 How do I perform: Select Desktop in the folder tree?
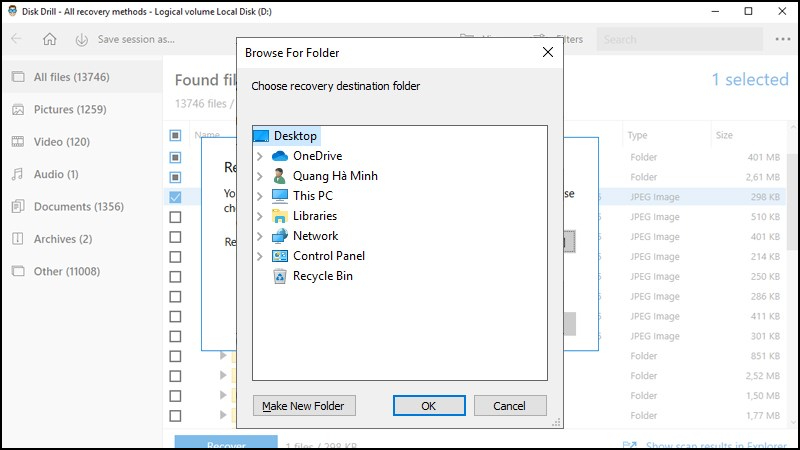295,136
